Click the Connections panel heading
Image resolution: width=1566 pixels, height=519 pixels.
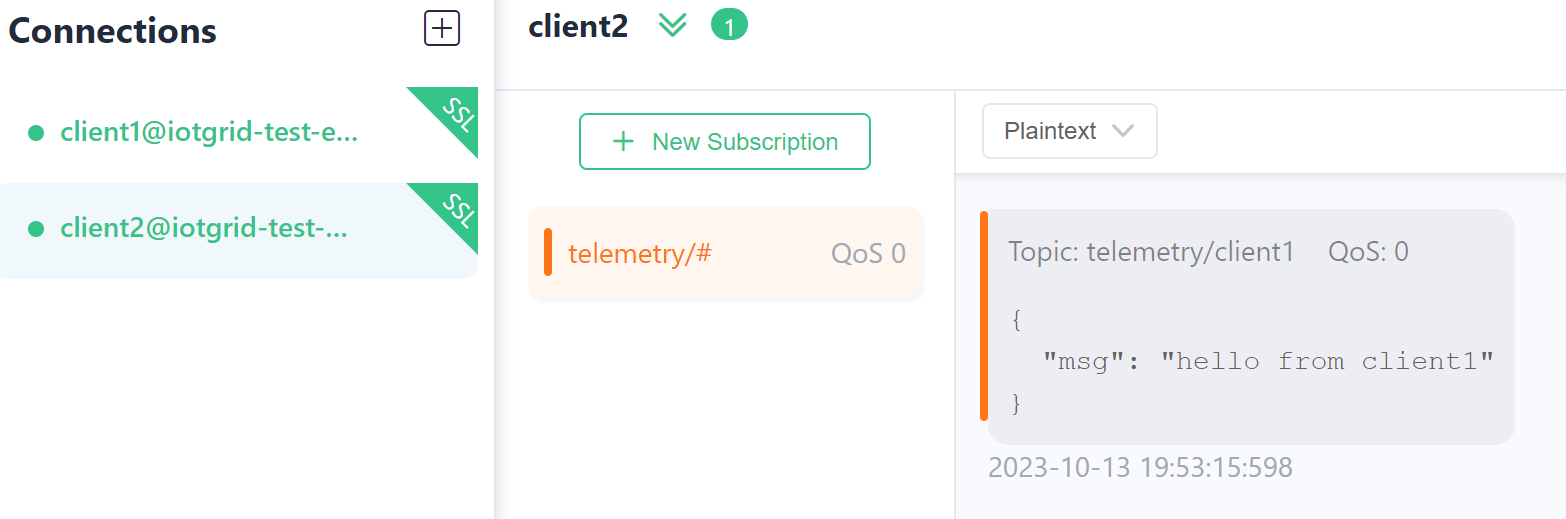pyautogui.click(x=113, y=31)
